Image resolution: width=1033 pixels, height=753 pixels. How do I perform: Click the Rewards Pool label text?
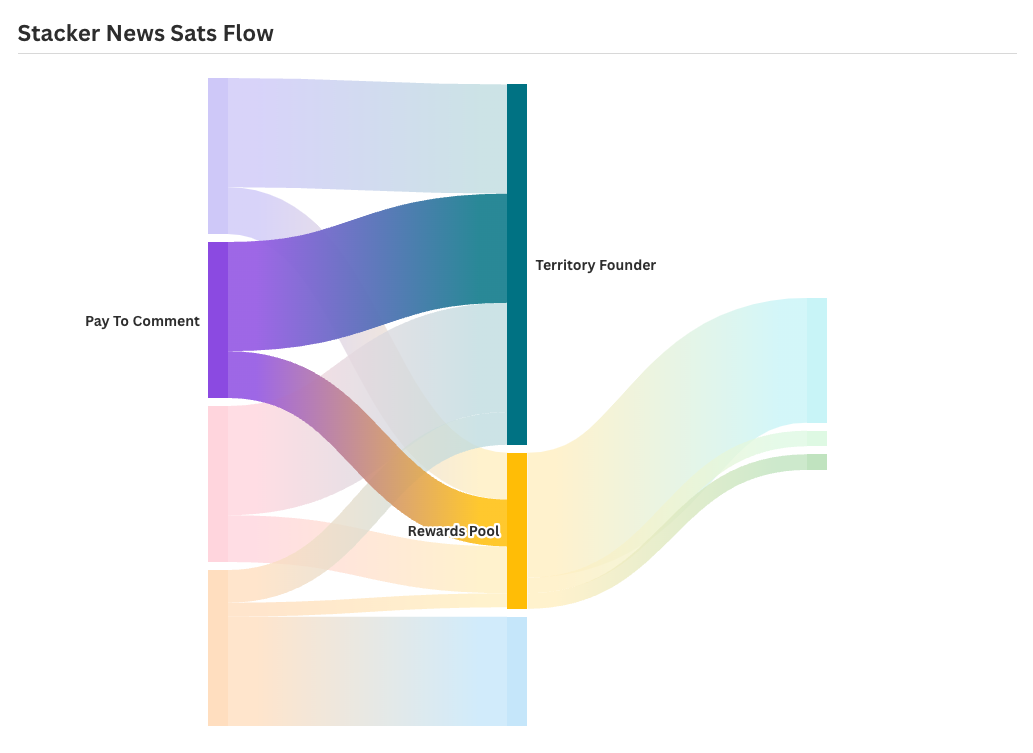coord(454,531)
